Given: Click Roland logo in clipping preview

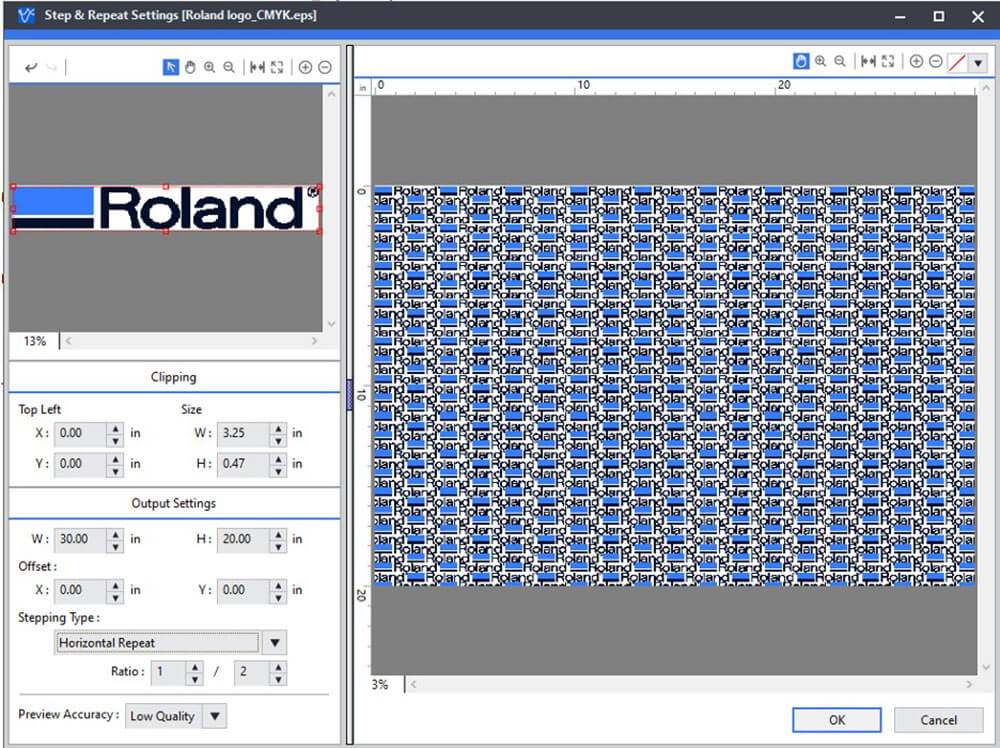Looking at the screenshot, I should pos(166,209).
